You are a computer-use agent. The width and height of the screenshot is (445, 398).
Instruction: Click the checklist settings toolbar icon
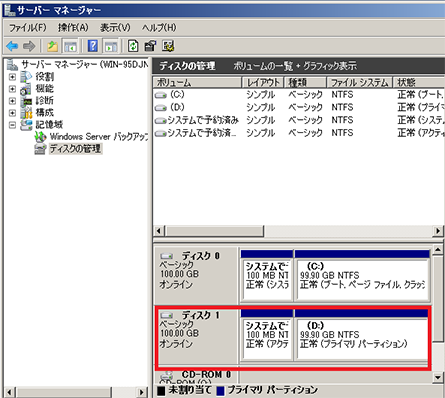(168, 46)
